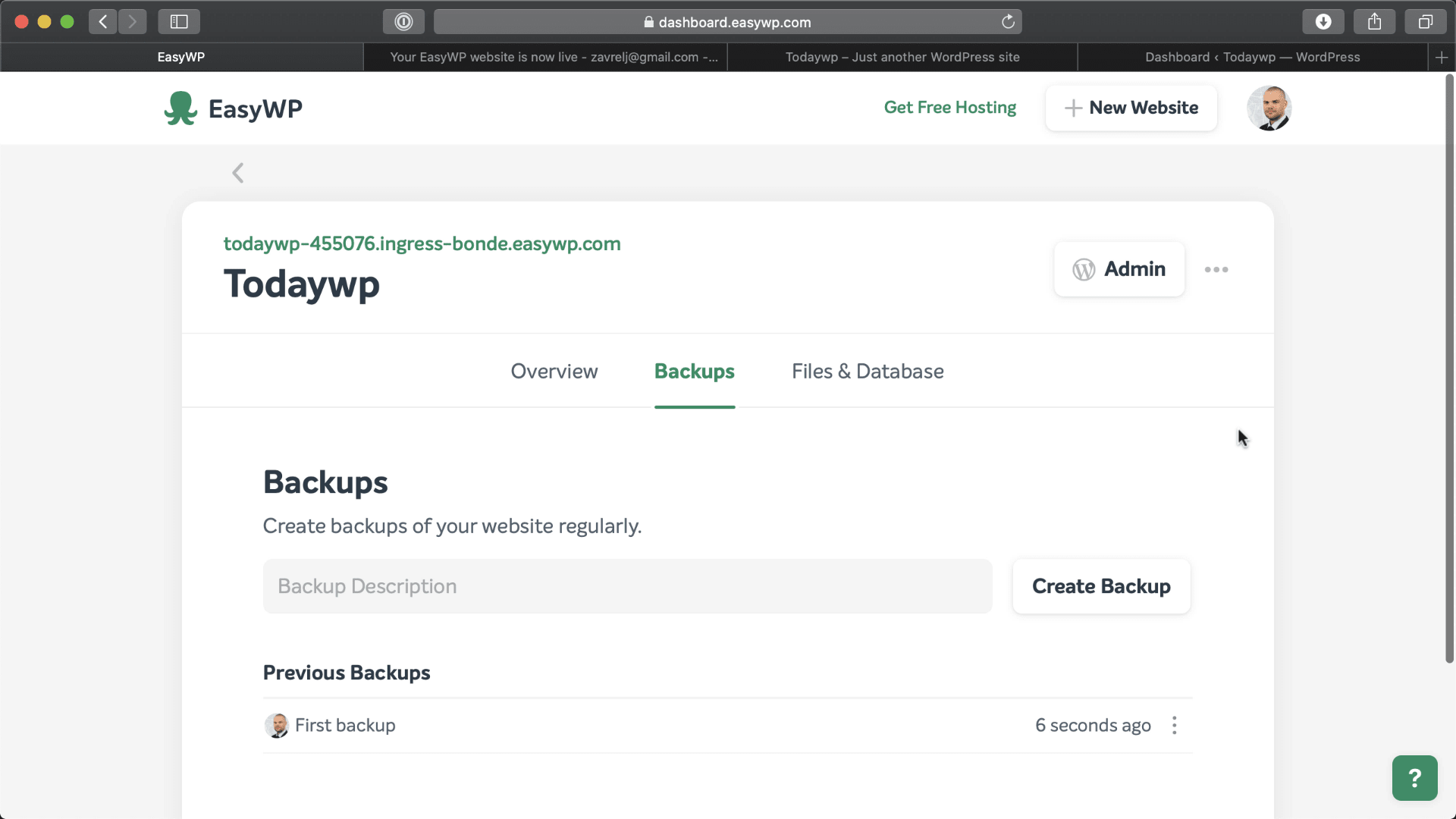This screenshot has width=1456, height=819.
Task: Click the page vertical scrollbar
Action: point(1449,368)
